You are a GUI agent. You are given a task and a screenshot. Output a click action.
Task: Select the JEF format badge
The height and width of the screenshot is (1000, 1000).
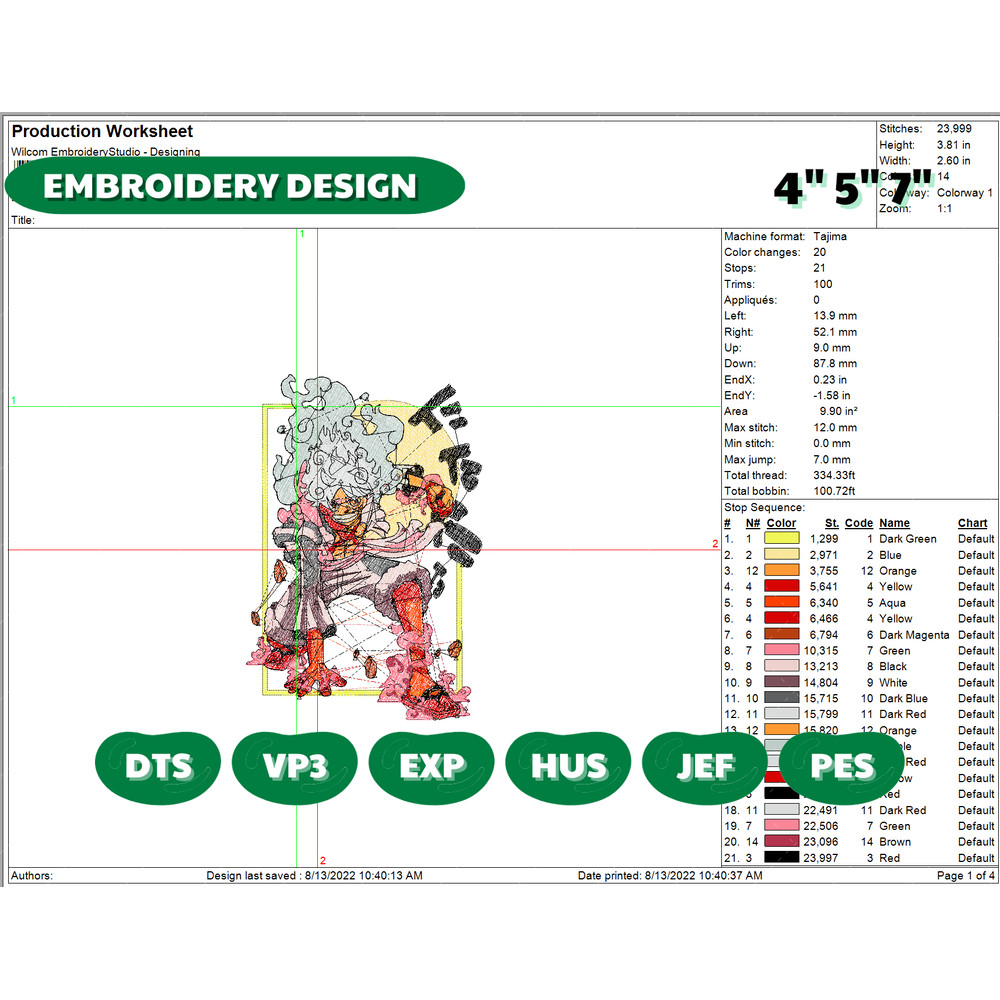pyautogui.click(x=706, y=767)
